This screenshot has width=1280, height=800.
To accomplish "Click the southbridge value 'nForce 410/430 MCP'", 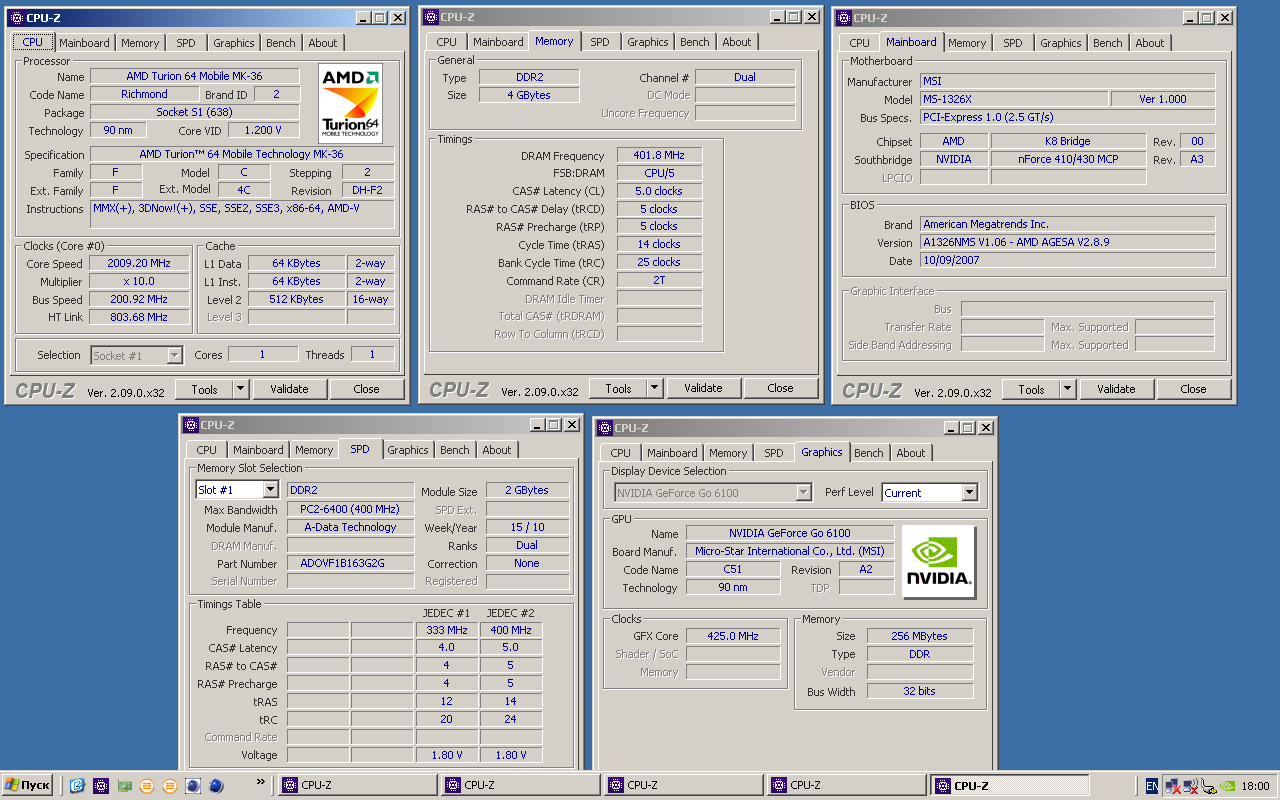I will (1068, 159).
